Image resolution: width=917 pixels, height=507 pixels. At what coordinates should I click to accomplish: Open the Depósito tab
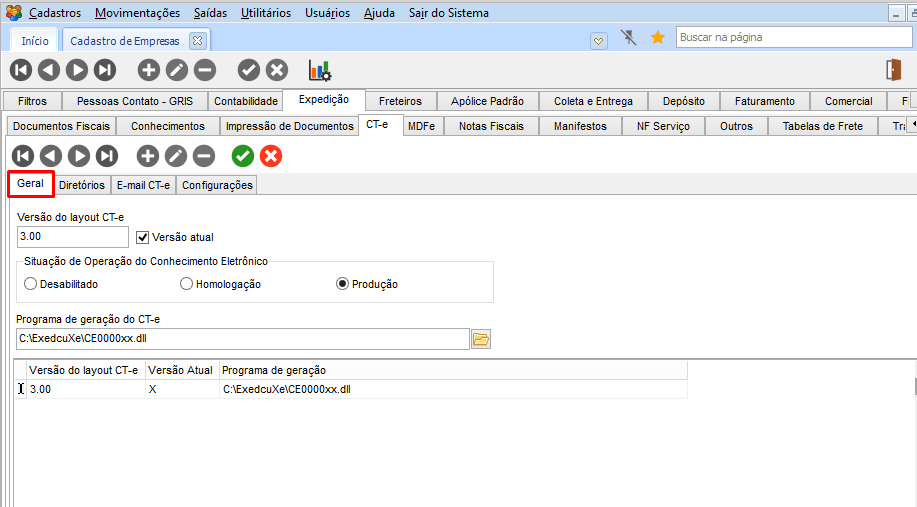[x=684, y=101]
